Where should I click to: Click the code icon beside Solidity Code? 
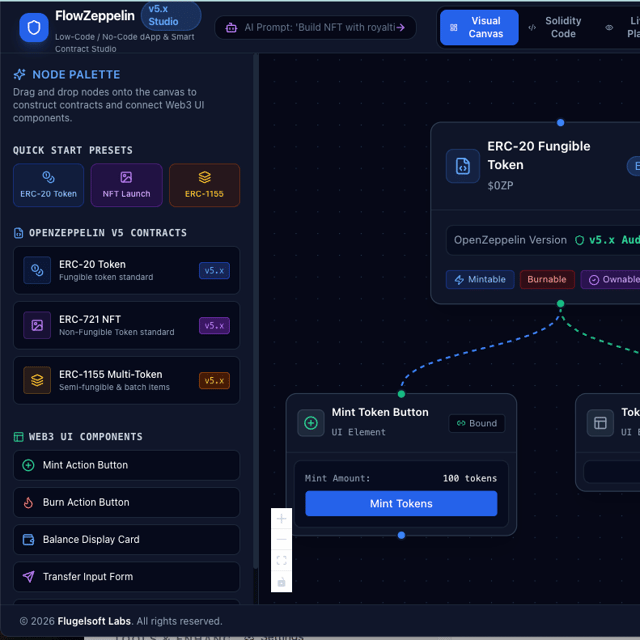[x=532, y=28]
